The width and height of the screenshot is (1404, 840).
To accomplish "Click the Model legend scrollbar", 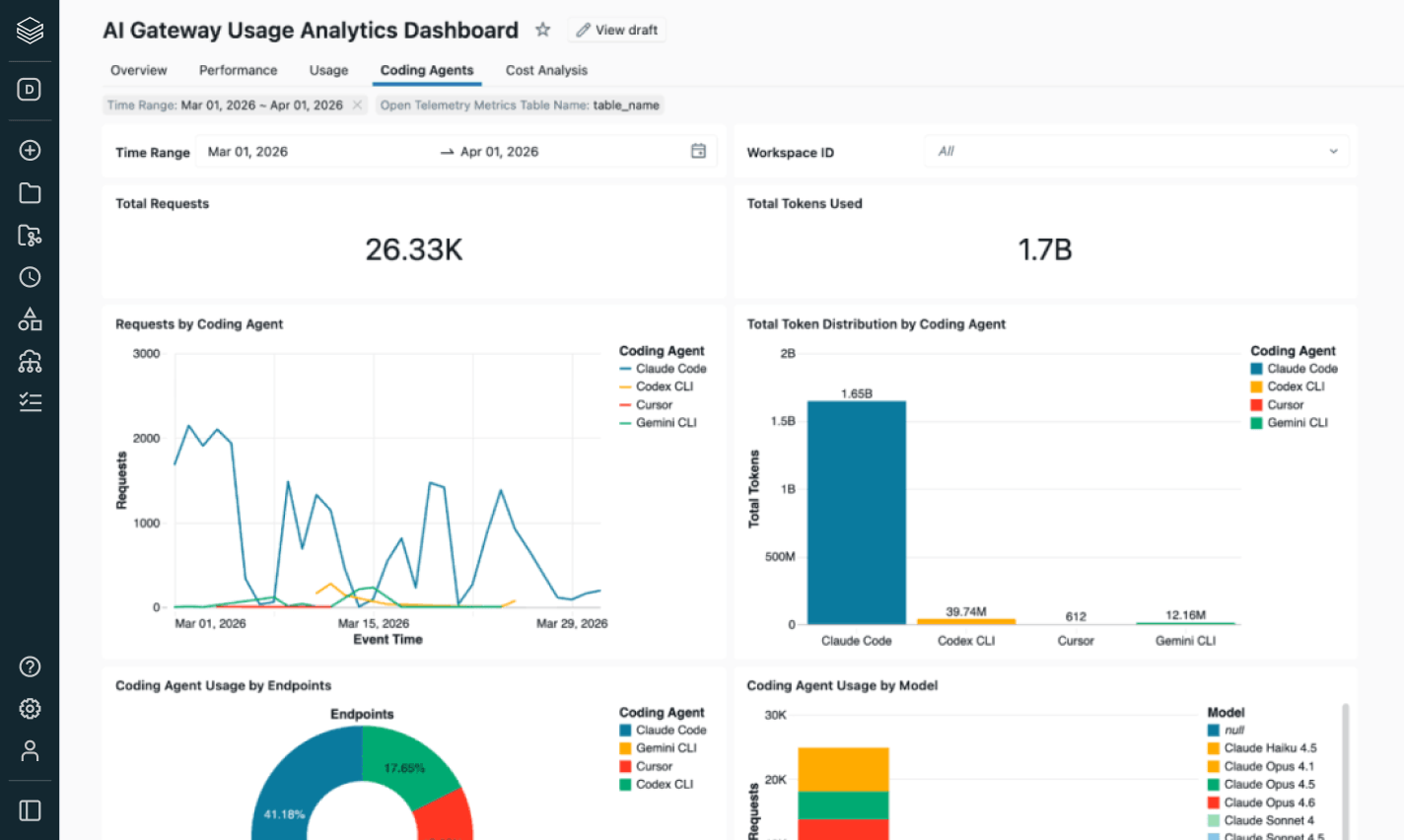I will pyautogui.click(x=1345, y=771).
